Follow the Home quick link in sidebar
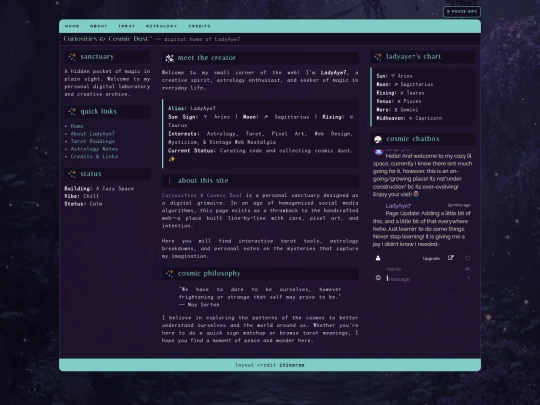The width and height of the screenshot is (540, 405). [77, 126]
